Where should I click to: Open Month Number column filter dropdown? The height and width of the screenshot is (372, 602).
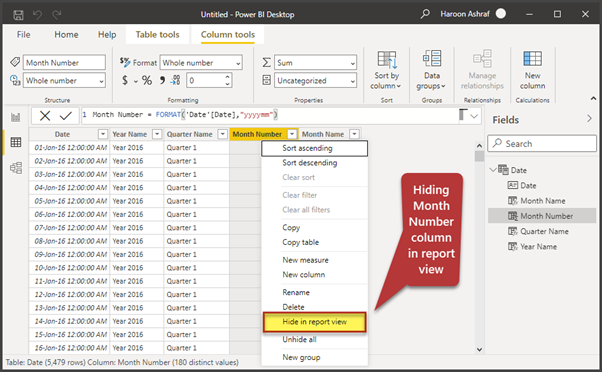[x=292, y=134]
